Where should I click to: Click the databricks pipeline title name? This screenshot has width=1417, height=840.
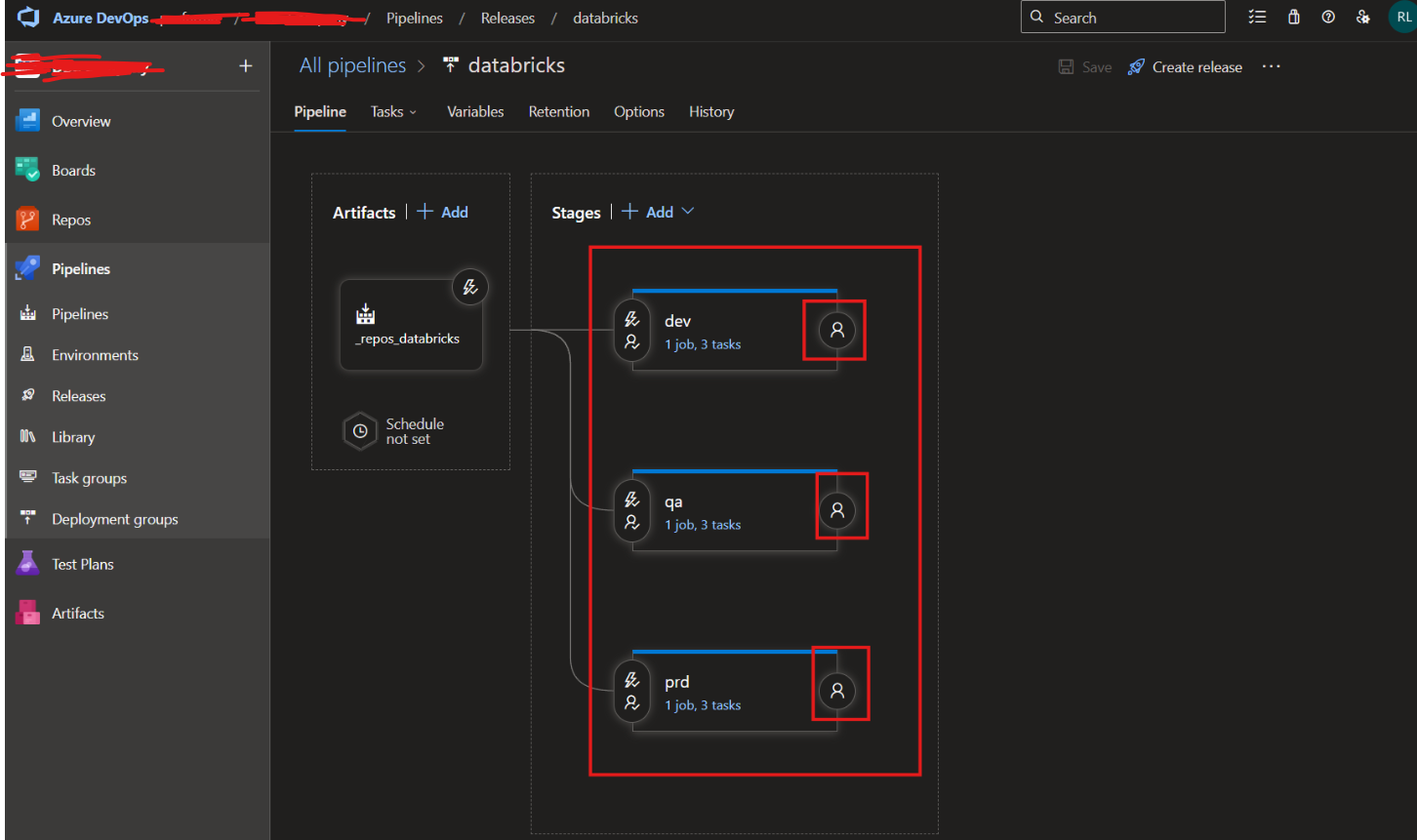point(516,65)
